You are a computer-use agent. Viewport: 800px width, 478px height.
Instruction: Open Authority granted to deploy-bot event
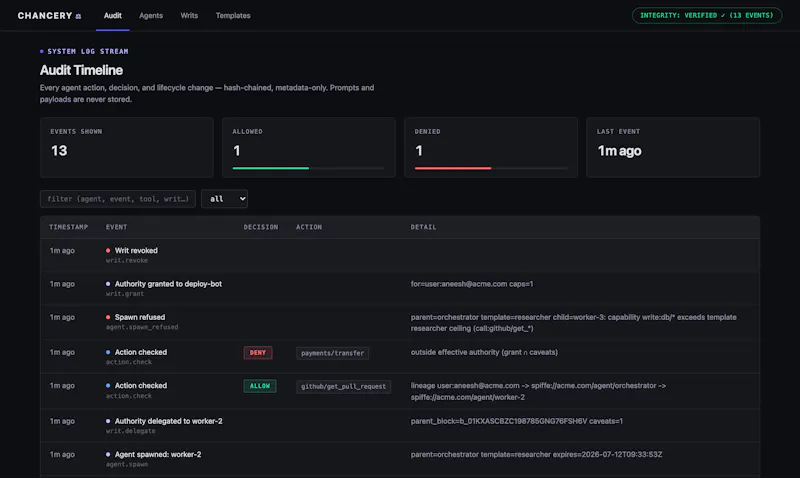[168, 284]
